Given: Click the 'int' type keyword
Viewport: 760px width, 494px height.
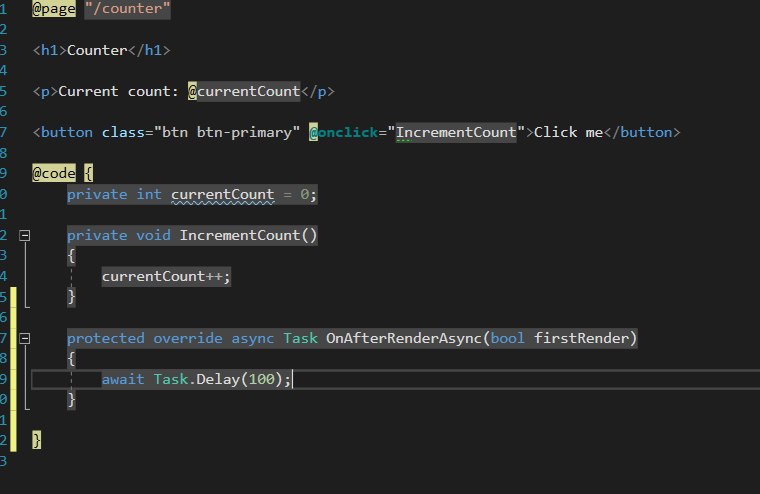Looking at the screenshot, I should pos(149,194).
